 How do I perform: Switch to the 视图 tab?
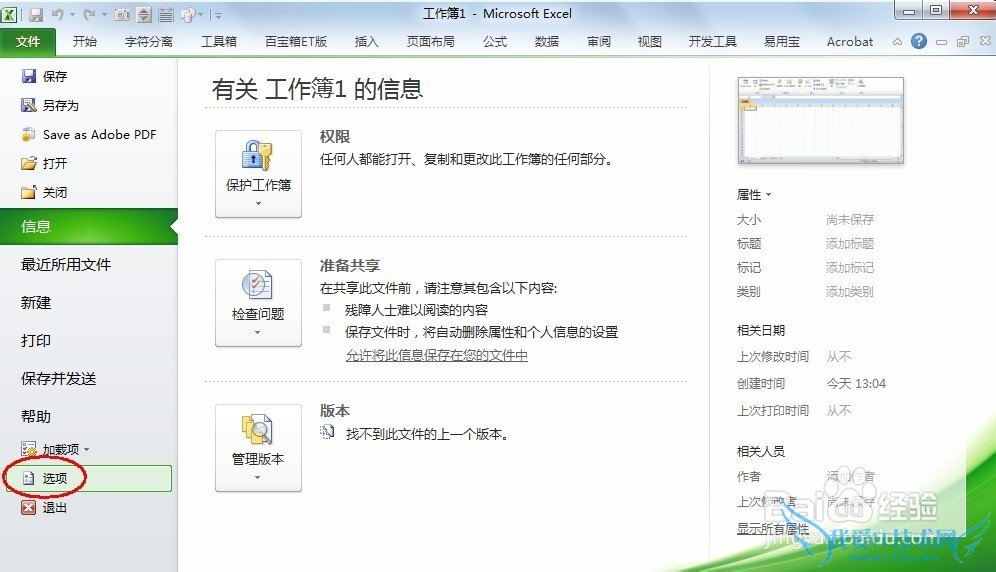point(650,42)
